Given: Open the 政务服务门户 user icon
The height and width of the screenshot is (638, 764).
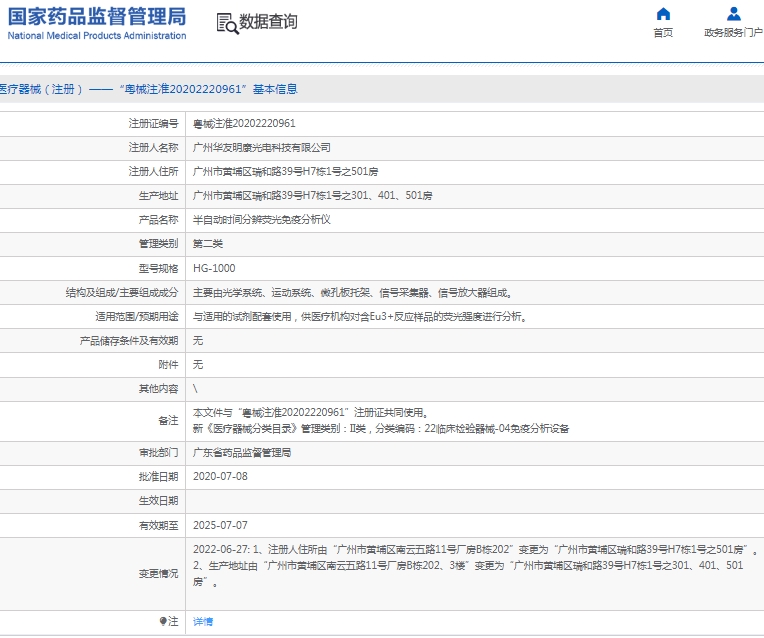Looking at the screenshot, I should (733, 14).
